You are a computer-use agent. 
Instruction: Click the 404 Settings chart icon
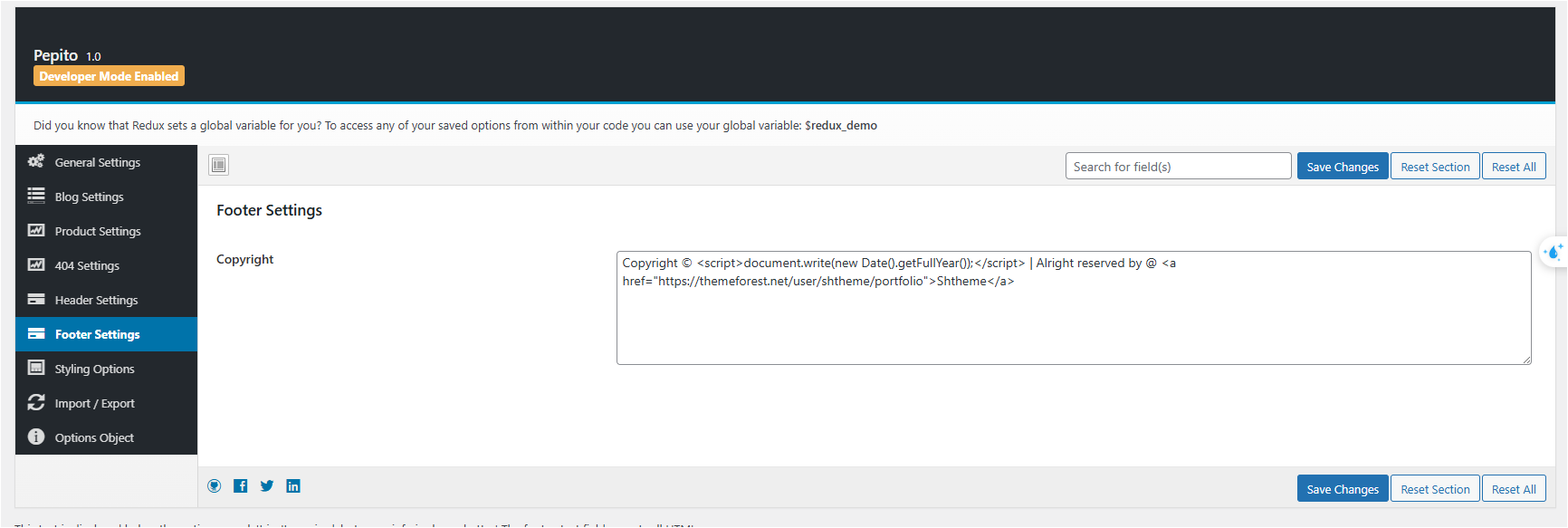tap(36, 264)
